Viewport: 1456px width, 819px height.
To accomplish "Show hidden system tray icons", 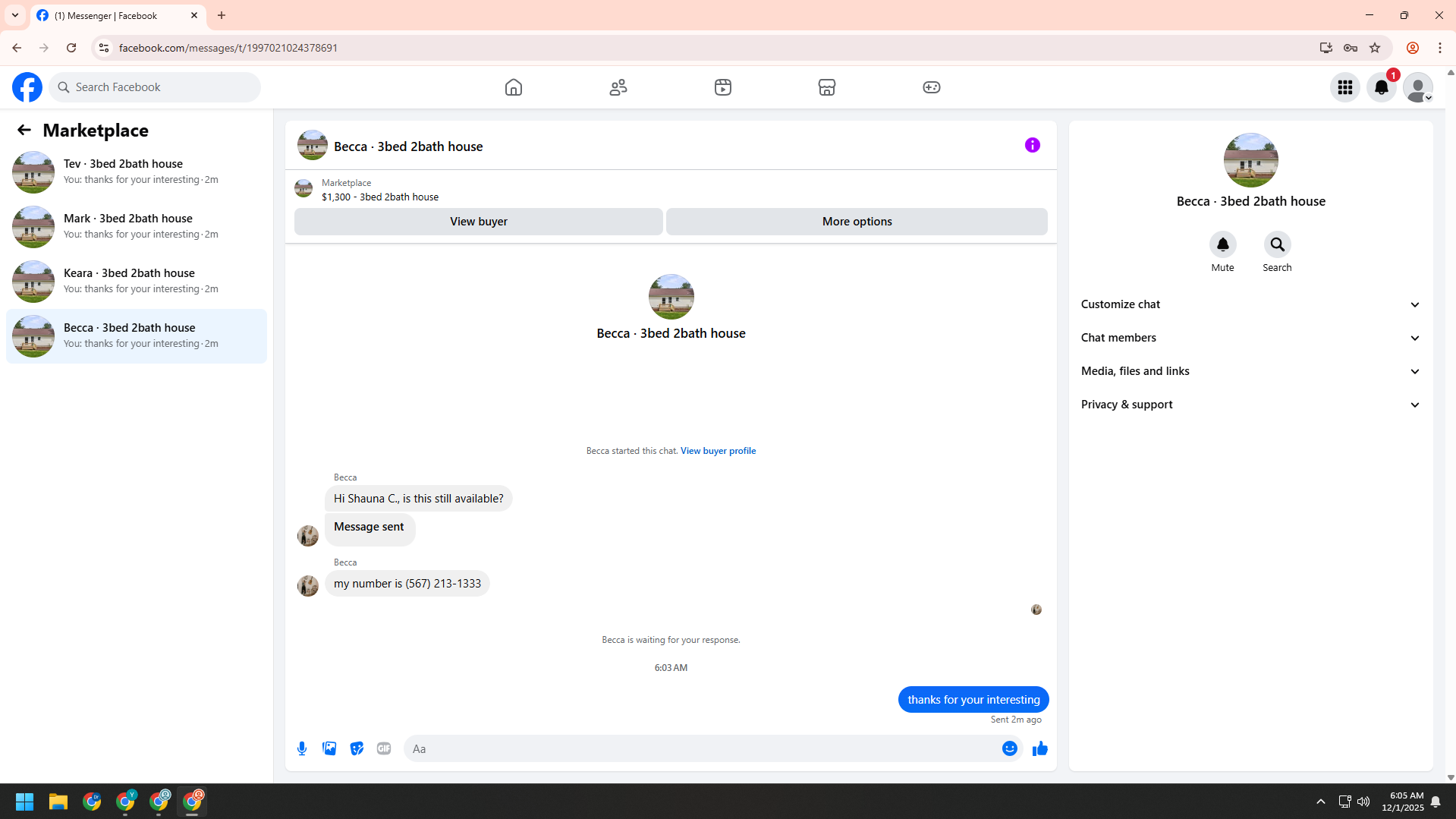I will coord(1321,802).
